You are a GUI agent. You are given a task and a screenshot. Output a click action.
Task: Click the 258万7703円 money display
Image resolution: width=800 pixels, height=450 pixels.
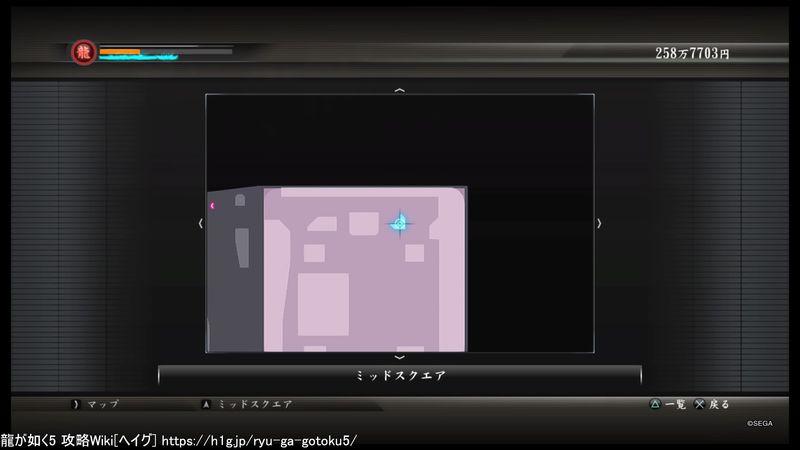point(692,53)
